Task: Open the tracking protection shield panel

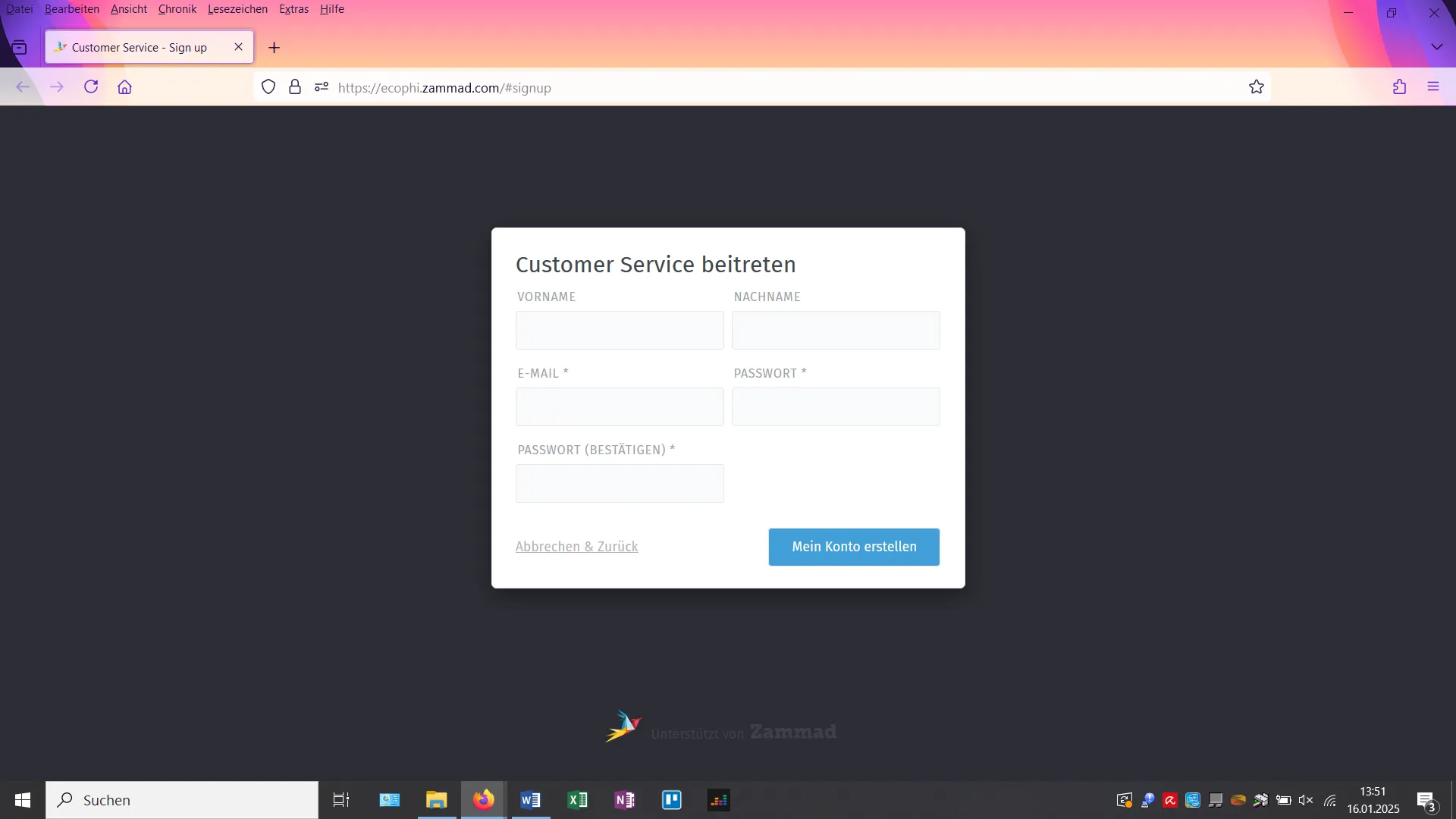Action: tap(268, 86)
